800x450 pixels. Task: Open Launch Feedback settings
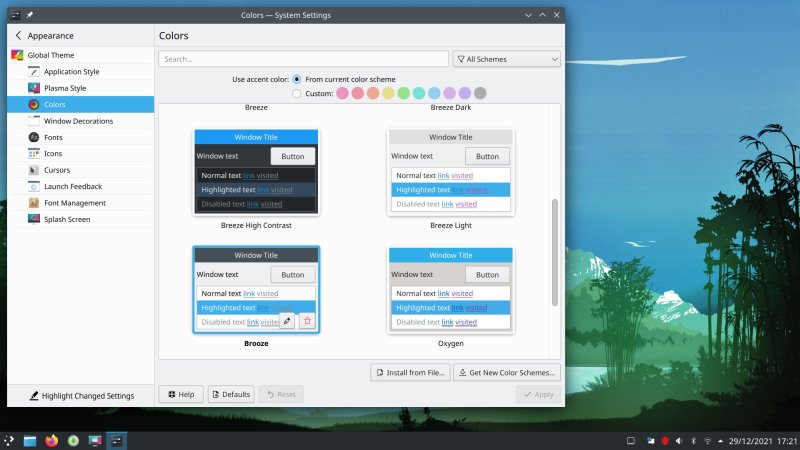point(73,186)
